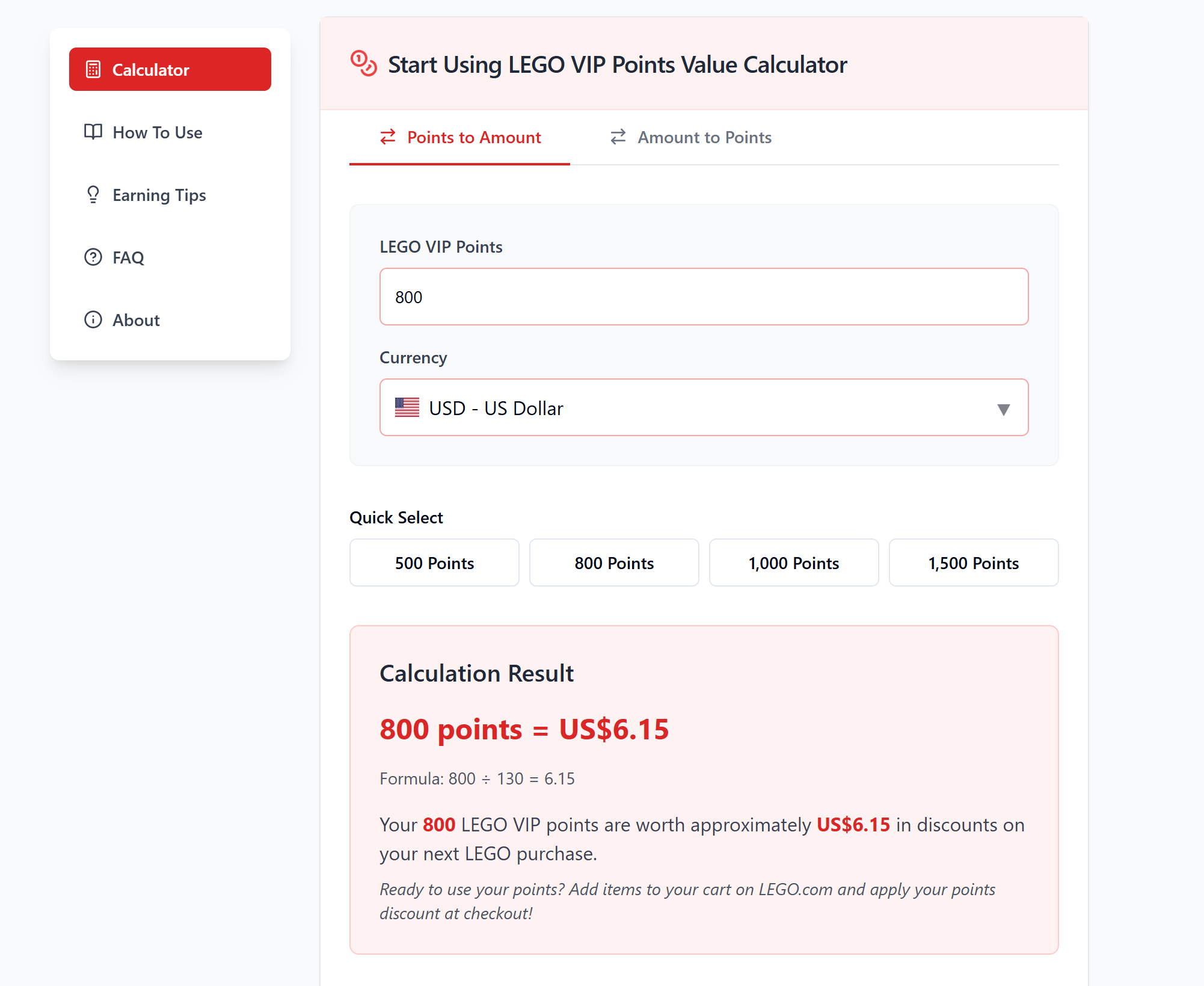The height and width of the screenshot is (986, 1204).
Task: Click the calculator icon in sidebar
Action: click(x=93, y=69)
